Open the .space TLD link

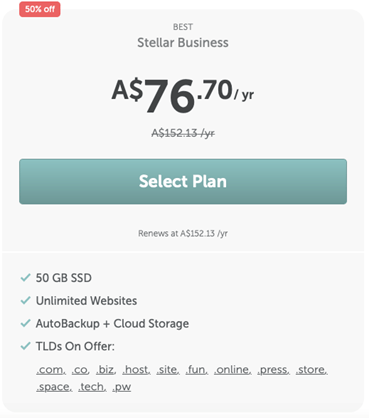coord(54,387)
